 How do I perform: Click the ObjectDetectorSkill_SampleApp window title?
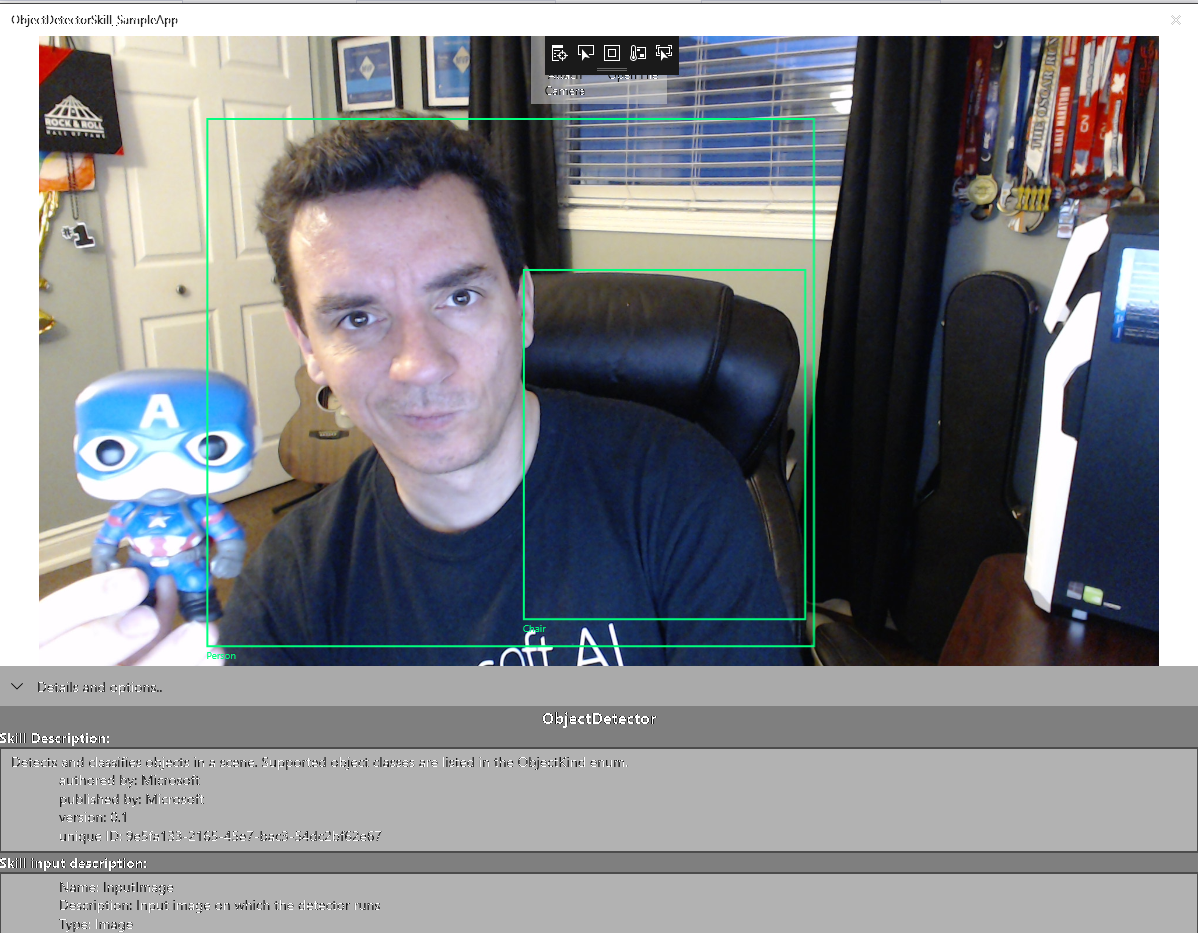point(94,20)
